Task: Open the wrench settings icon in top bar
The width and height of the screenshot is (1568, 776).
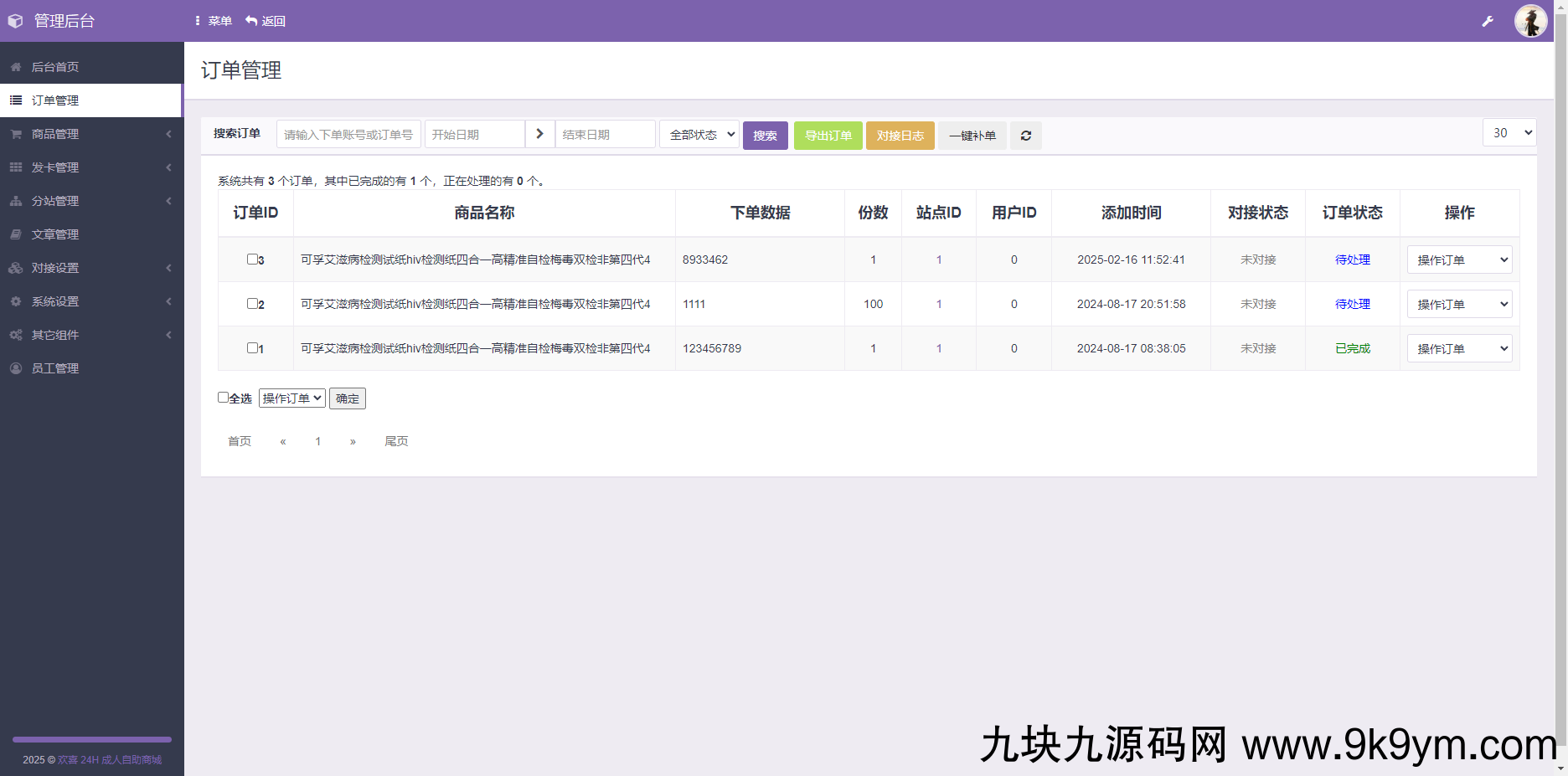Action: [x=1488, y=20]
